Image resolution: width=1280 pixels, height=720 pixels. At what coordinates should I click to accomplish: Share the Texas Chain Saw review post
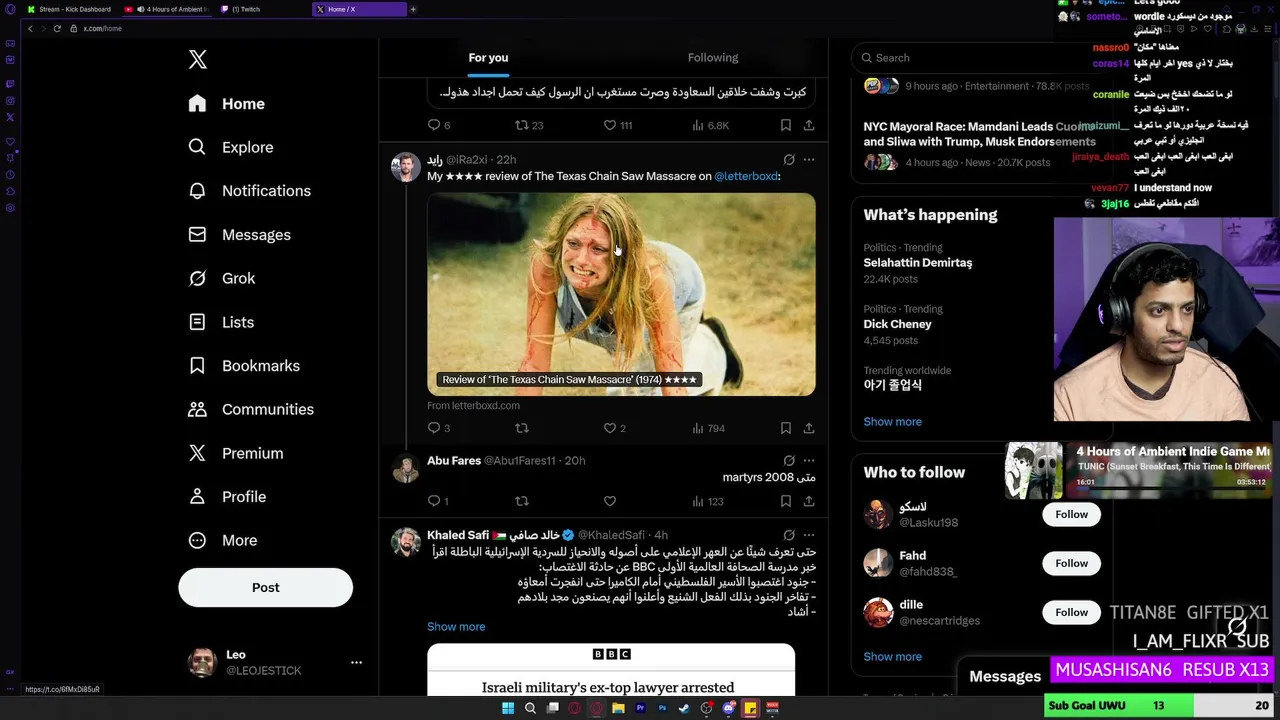809,428
